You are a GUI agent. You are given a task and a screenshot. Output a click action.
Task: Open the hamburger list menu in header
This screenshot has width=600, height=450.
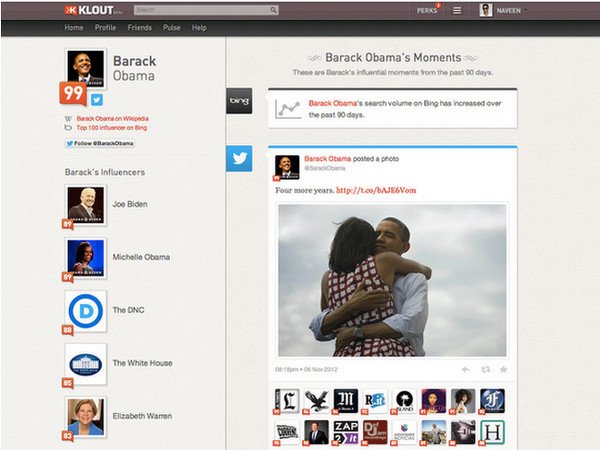[x=457, y=10]
